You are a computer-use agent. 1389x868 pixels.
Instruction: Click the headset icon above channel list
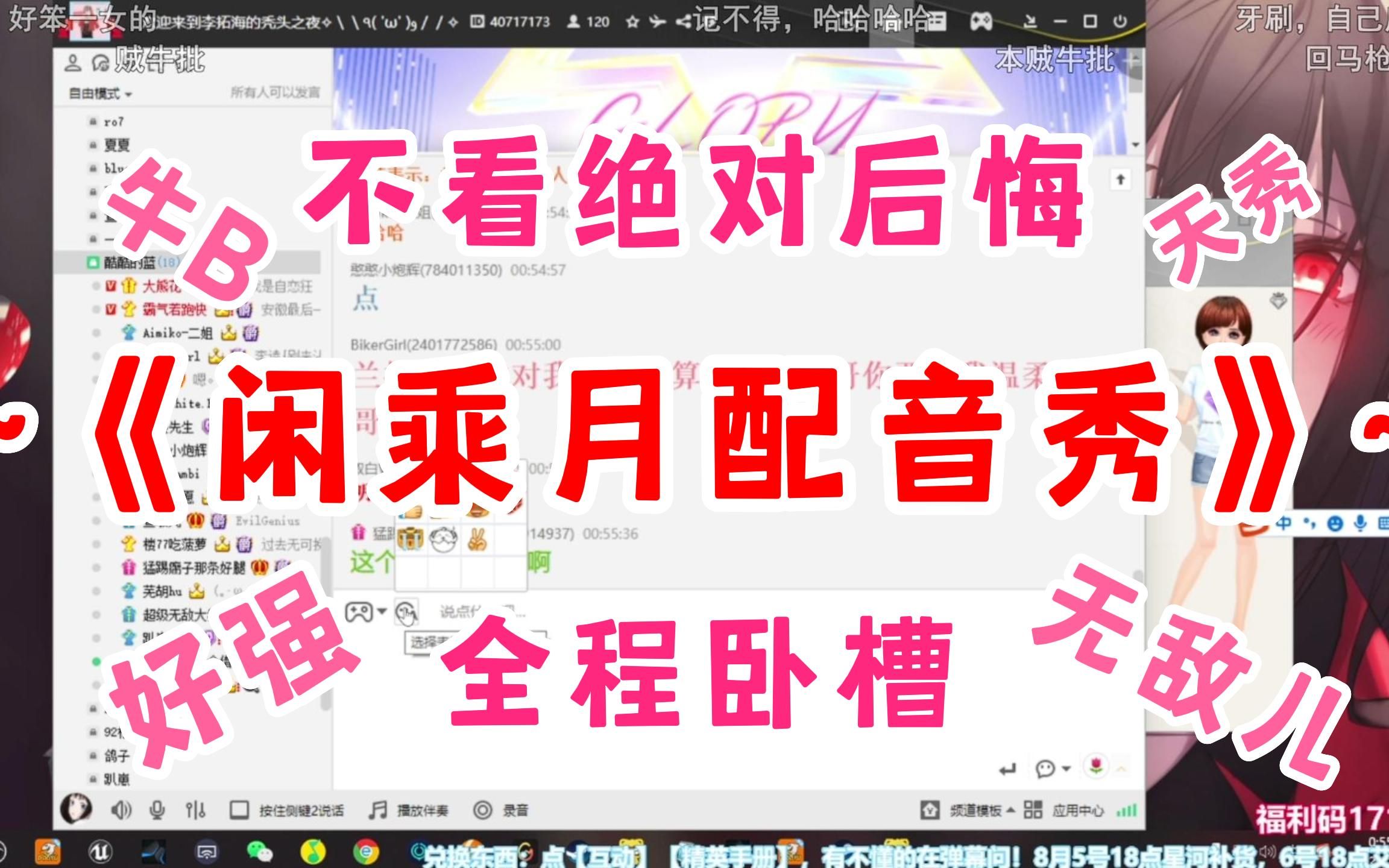[x=101, y=63]
